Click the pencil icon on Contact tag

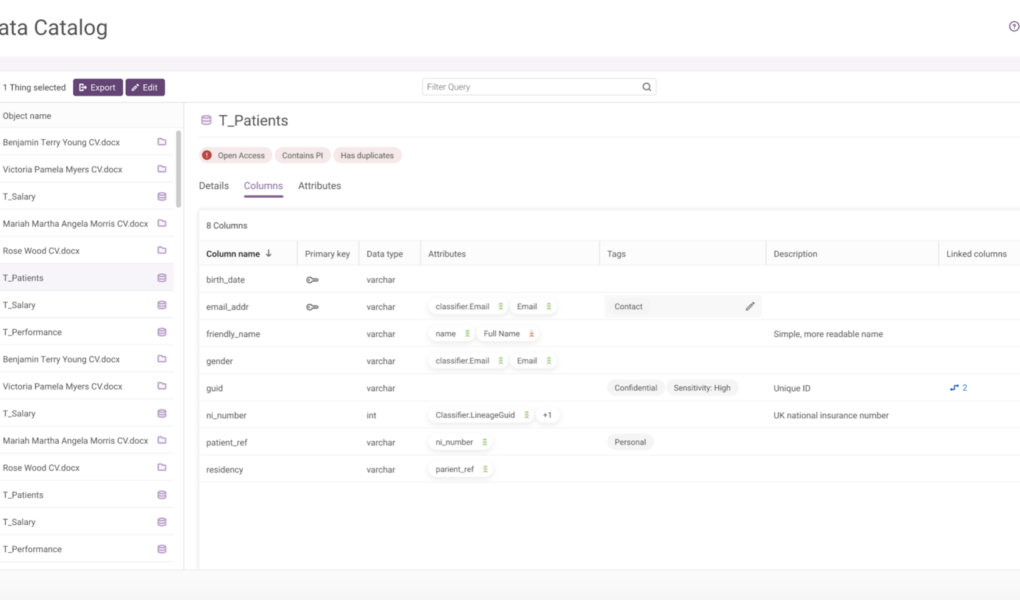point(750,306)
